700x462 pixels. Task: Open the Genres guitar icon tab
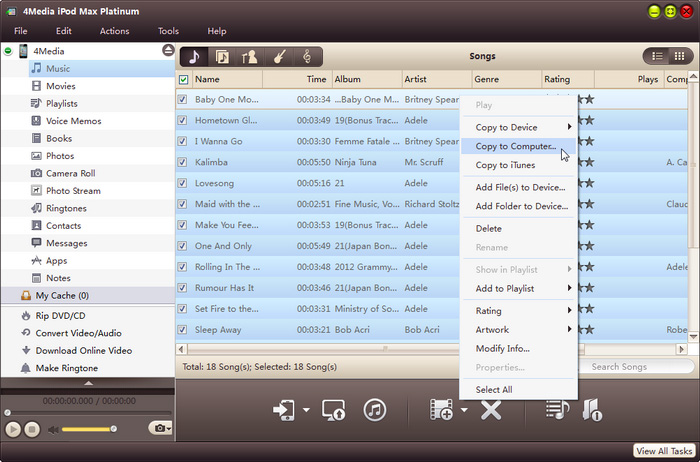pyautogui.click(x=278, y=57)
